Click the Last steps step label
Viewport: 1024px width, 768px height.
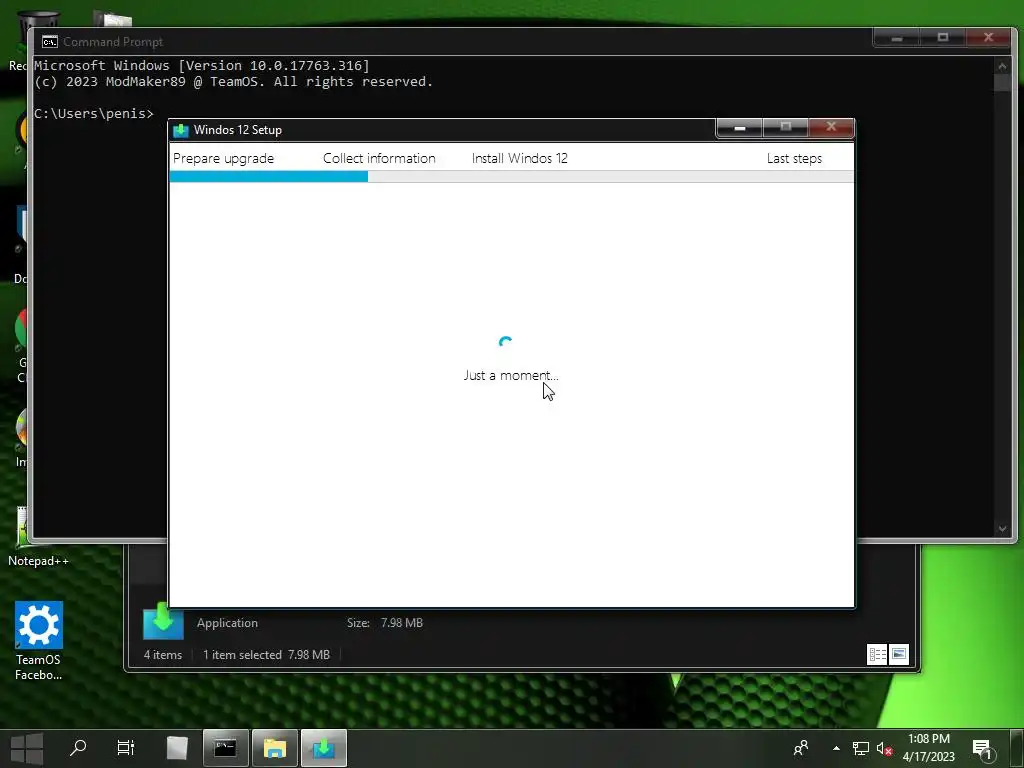[x=794, y=159]
